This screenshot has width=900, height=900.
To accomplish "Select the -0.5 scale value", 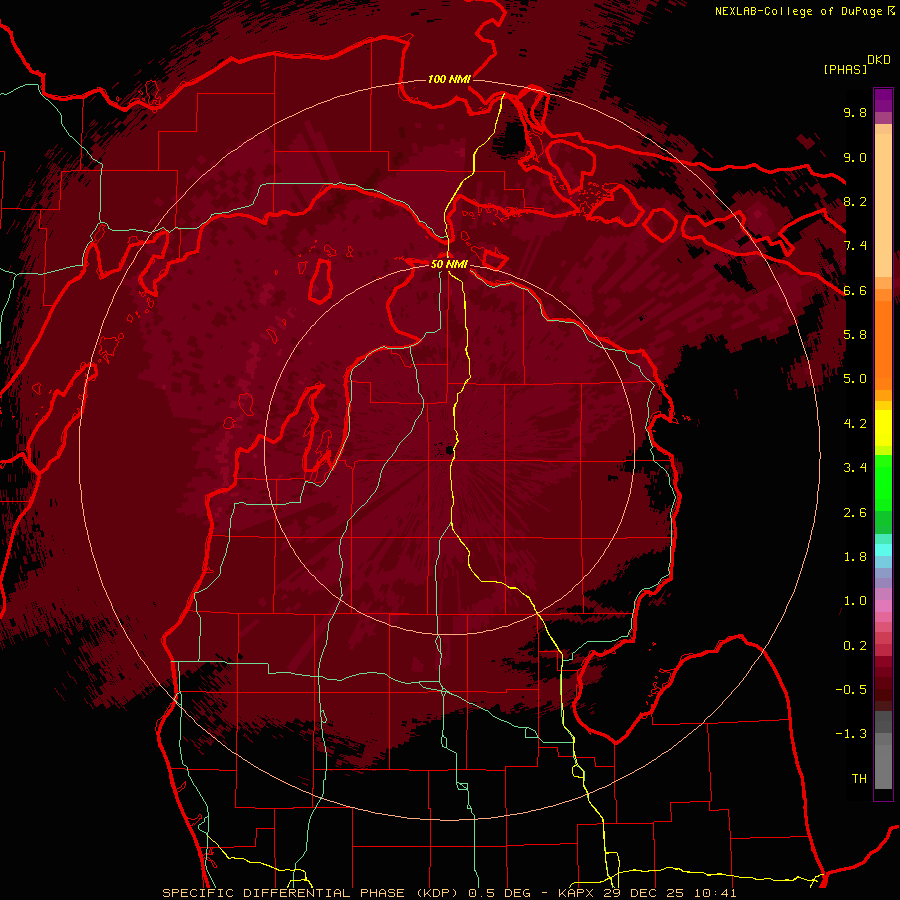I will tap(851, 690).
